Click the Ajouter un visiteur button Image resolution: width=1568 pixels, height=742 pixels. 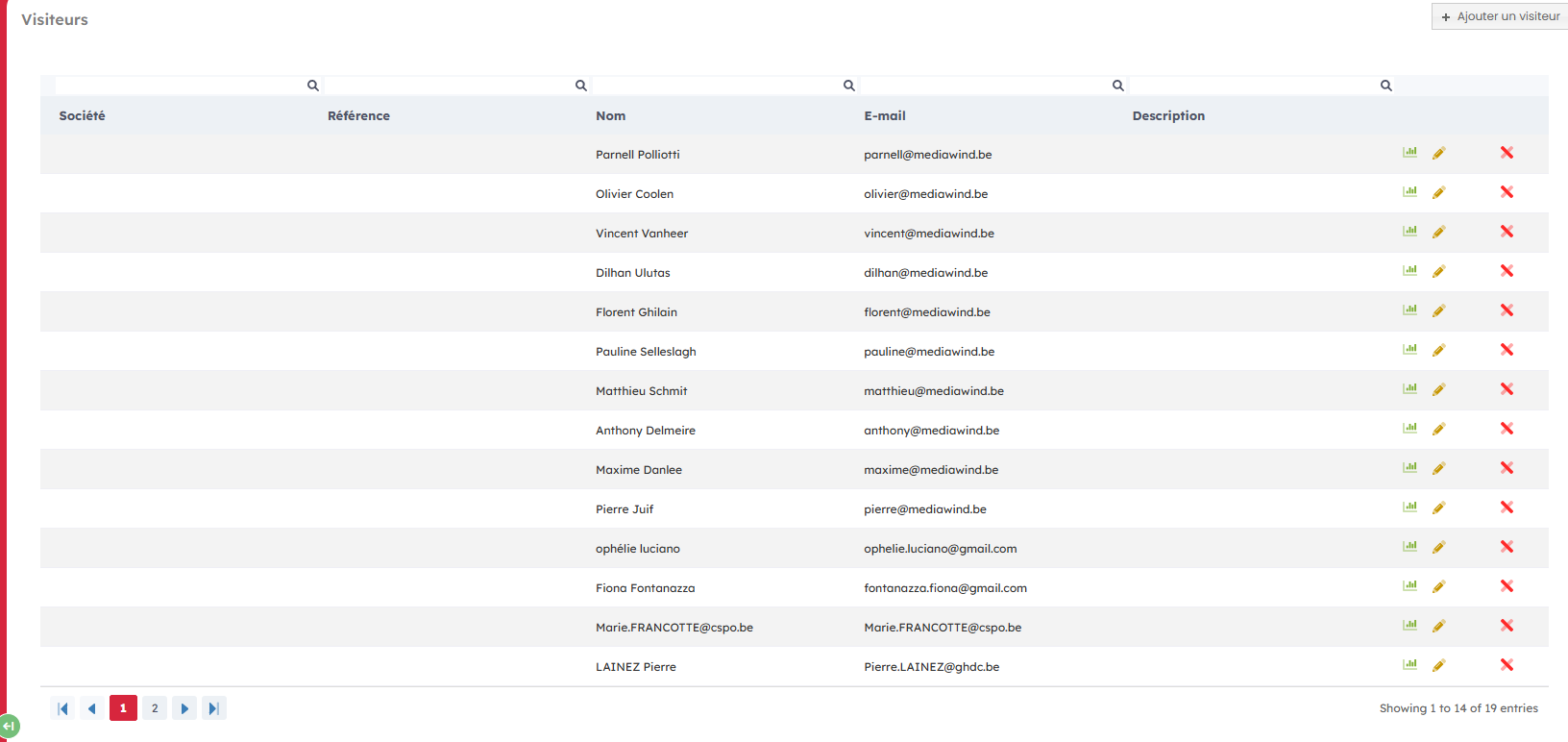click(x=1500, y=16)
